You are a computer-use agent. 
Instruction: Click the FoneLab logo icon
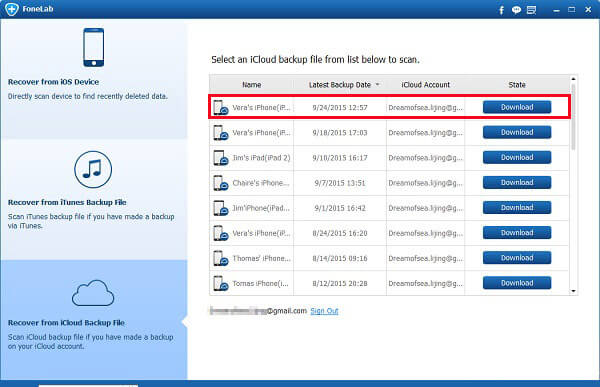click(x=12, y=9)
